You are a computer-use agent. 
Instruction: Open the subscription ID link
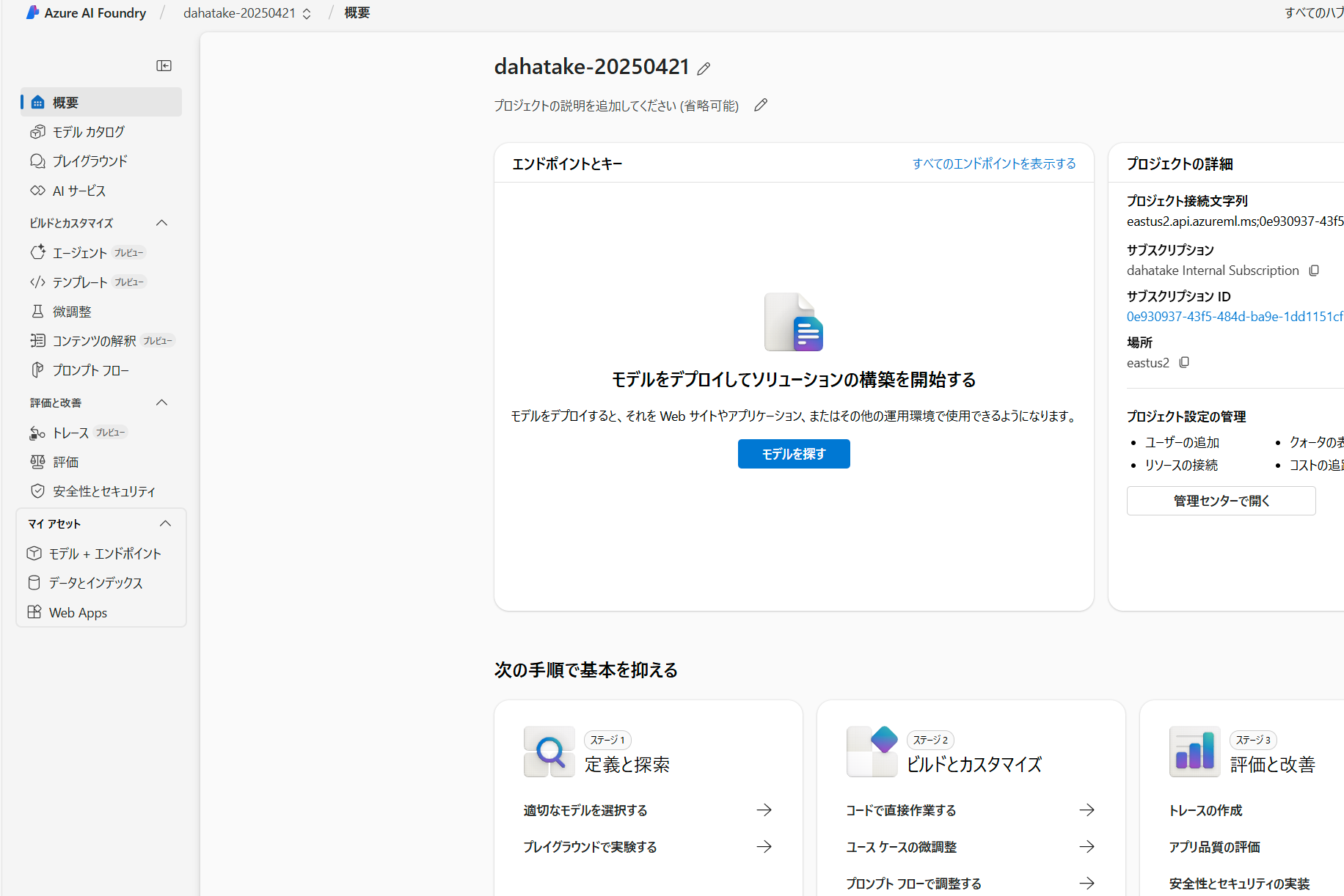(1235, 317)
